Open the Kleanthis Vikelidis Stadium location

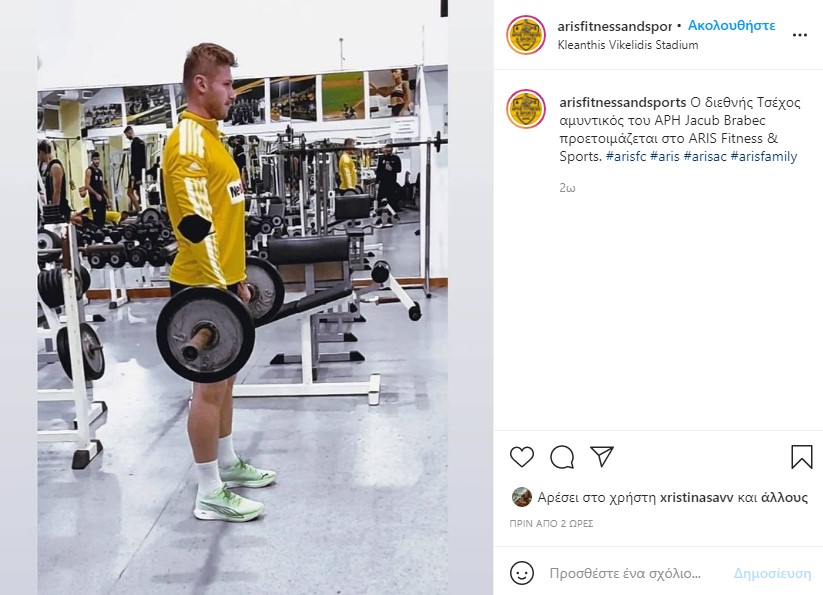[628, 45]
